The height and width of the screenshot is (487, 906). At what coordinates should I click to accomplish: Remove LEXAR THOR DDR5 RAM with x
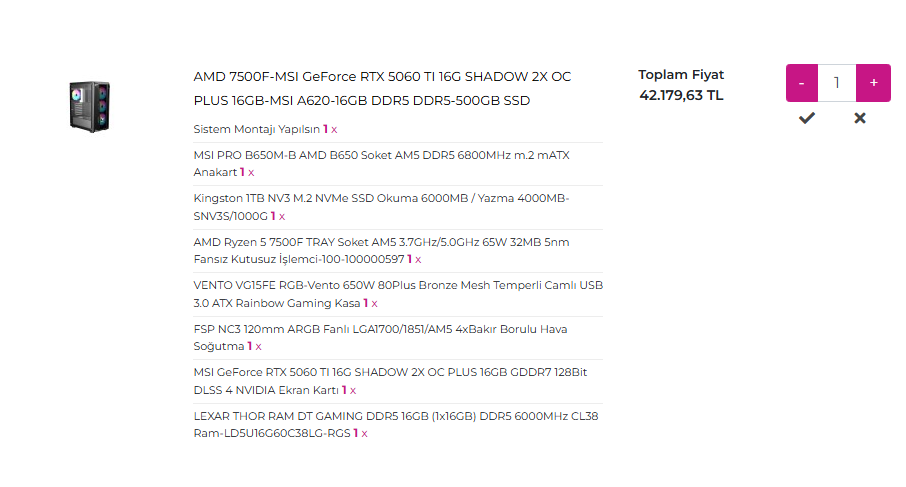tap(365, 434)
